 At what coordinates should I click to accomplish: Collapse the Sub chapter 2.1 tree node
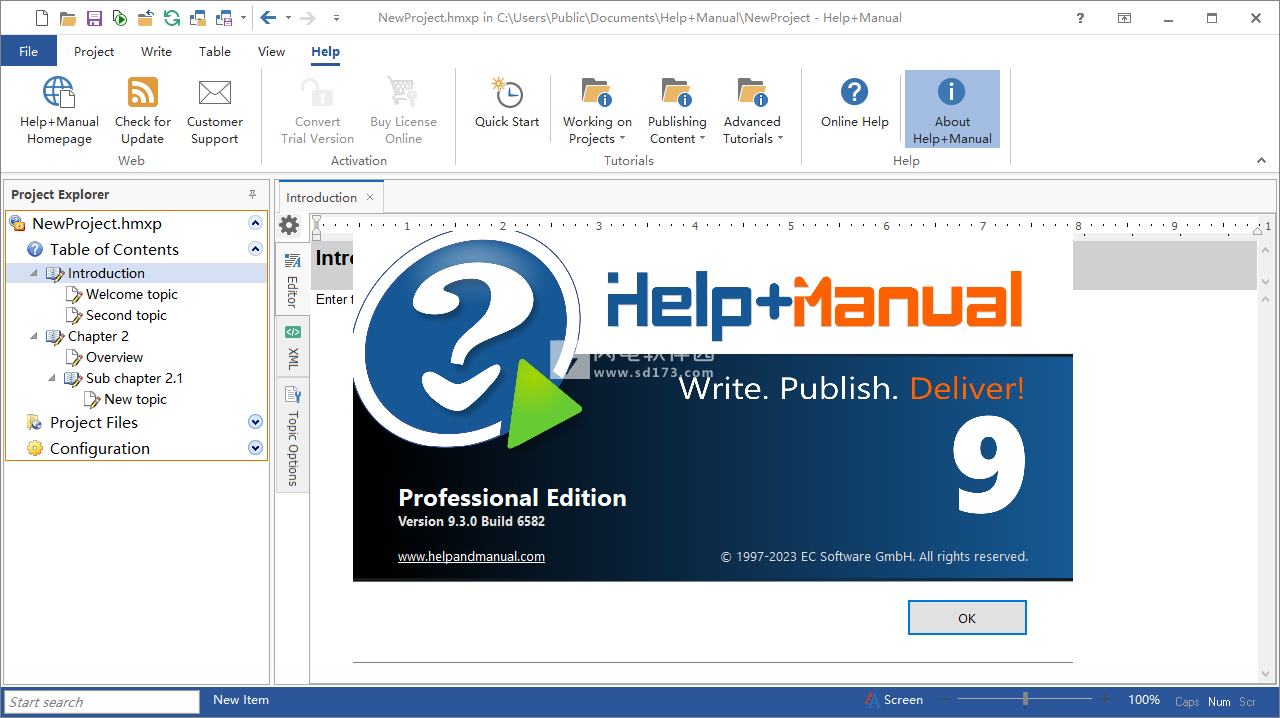coord(52,378)
